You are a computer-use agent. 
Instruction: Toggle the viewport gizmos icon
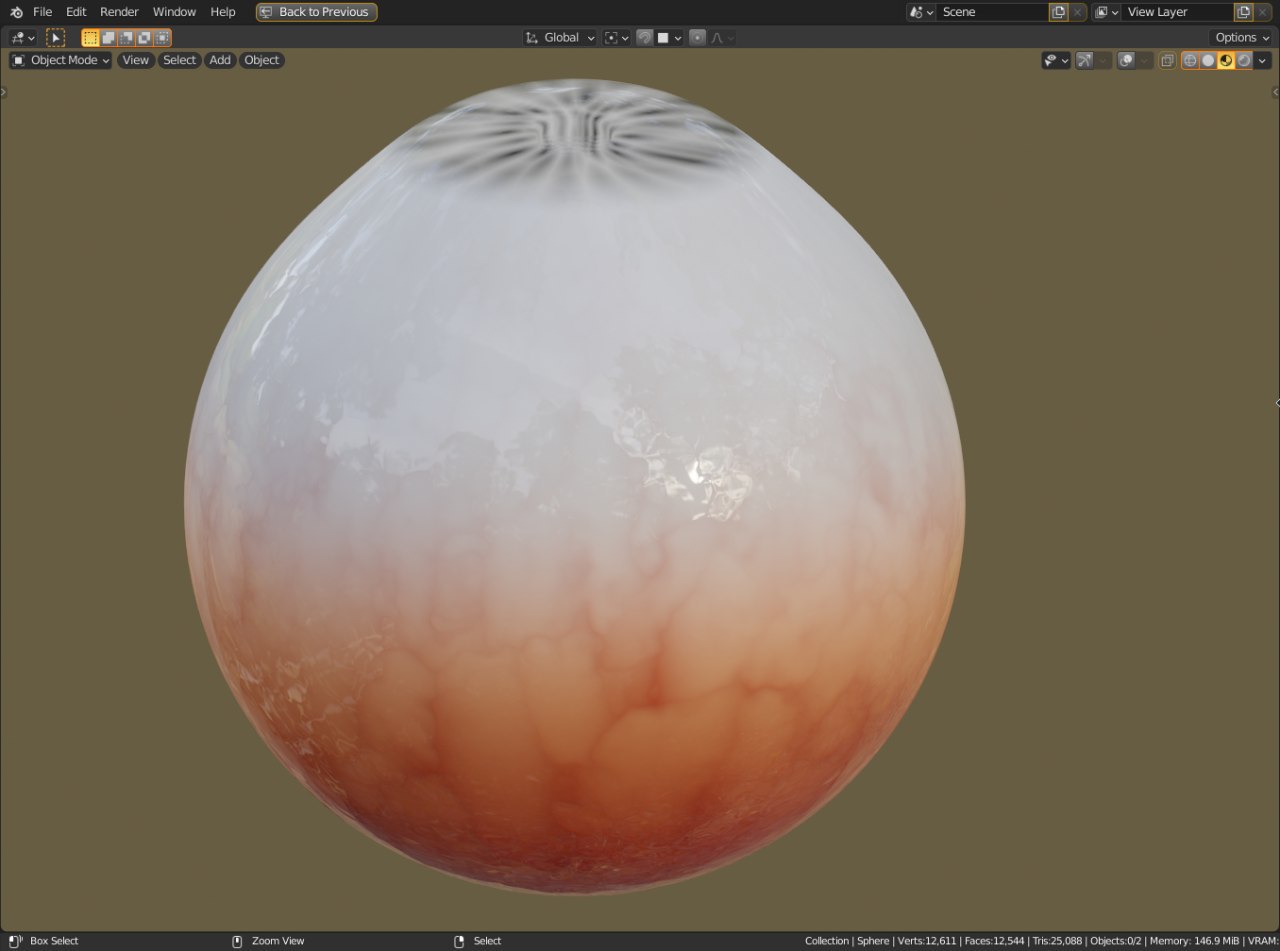tap(1084, 60)
